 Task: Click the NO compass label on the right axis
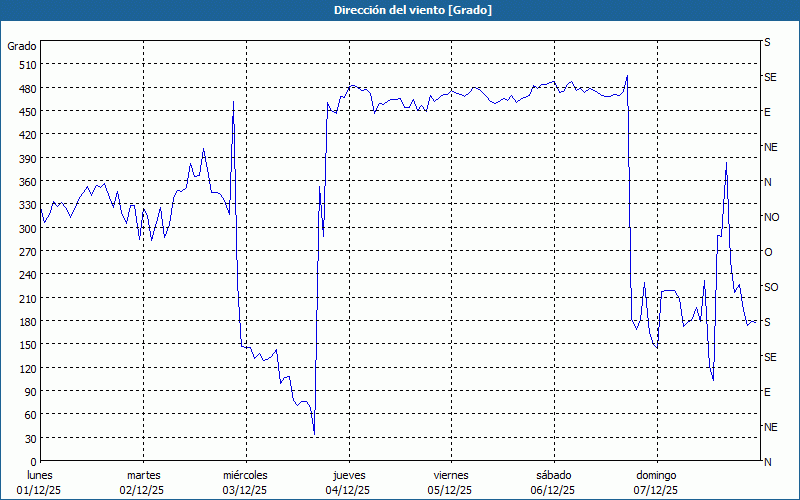[x=771, y=217]
